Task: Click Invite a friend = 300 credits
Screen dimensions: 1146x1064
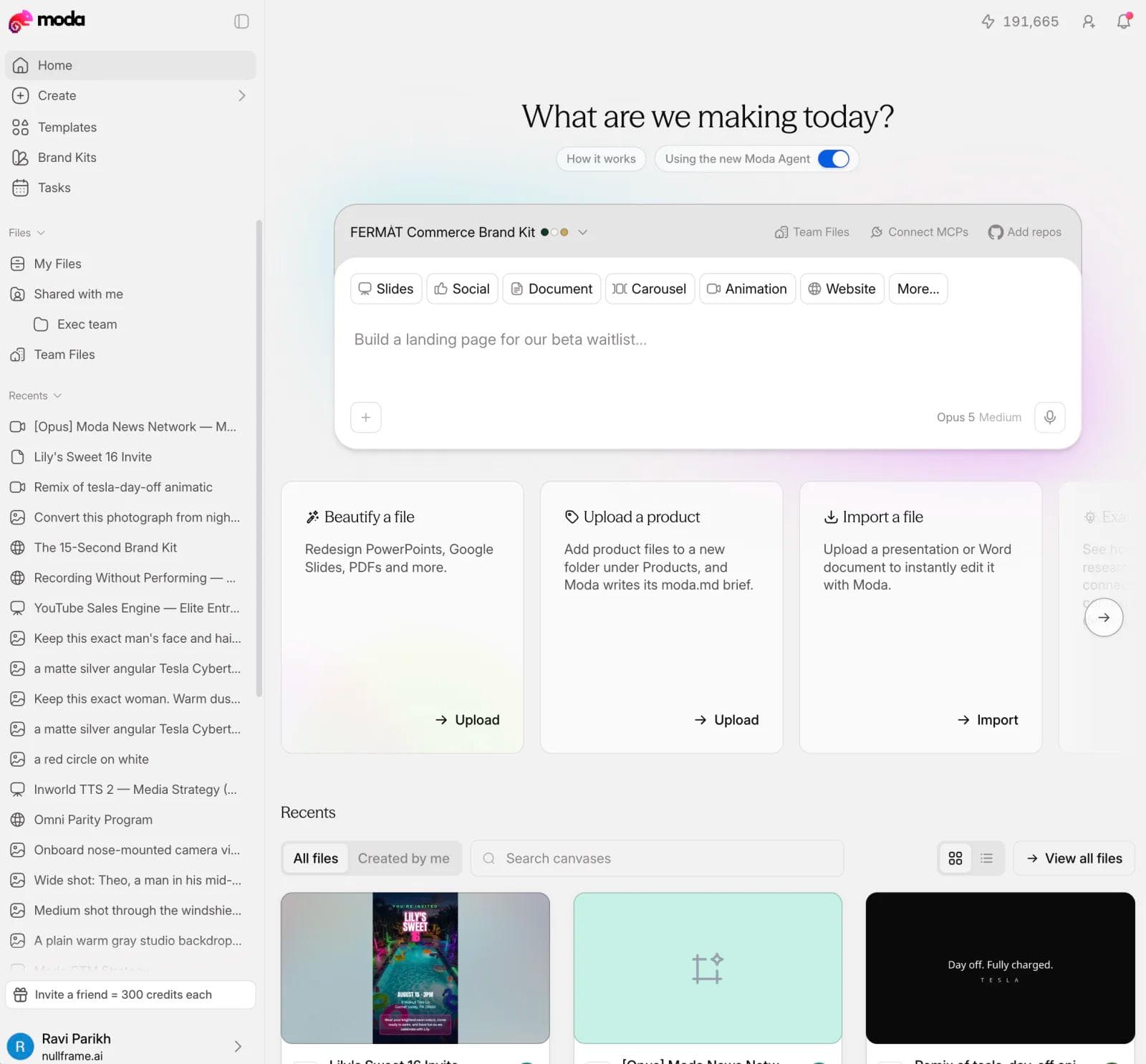Action: point(130,994)
